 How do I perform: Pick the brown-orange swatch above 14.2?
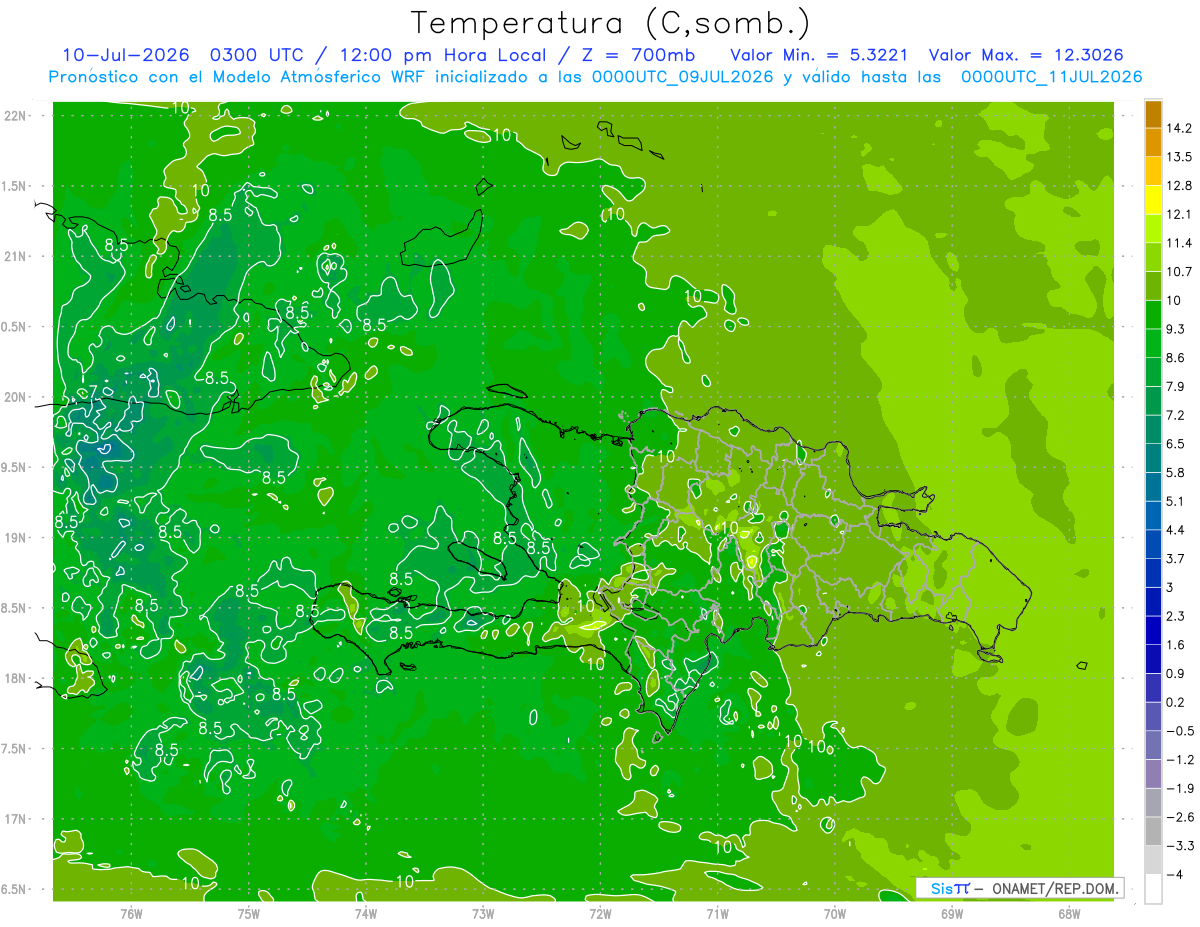(1153, 114)
